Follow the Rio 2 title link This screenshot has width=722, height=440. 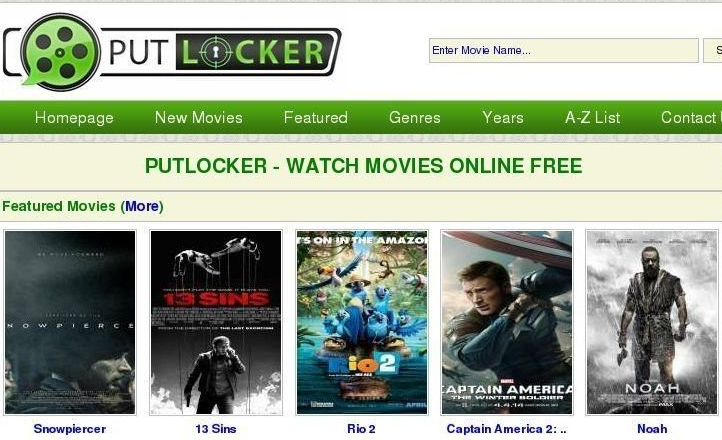point(361,429)
